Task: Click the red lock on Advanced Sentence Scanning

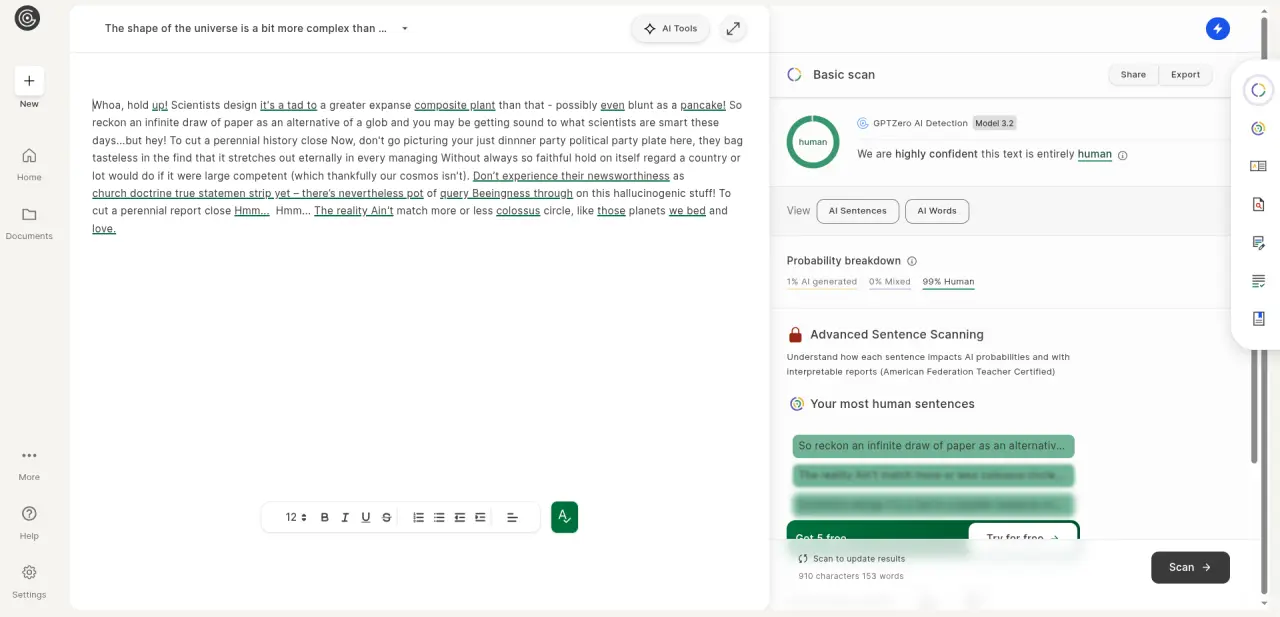Action: point(795,335)
